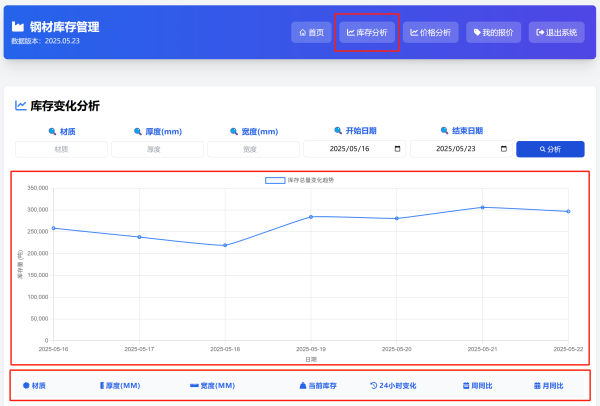
Task: Click the 350,000 y-axis label
Action: click(38, 188)
